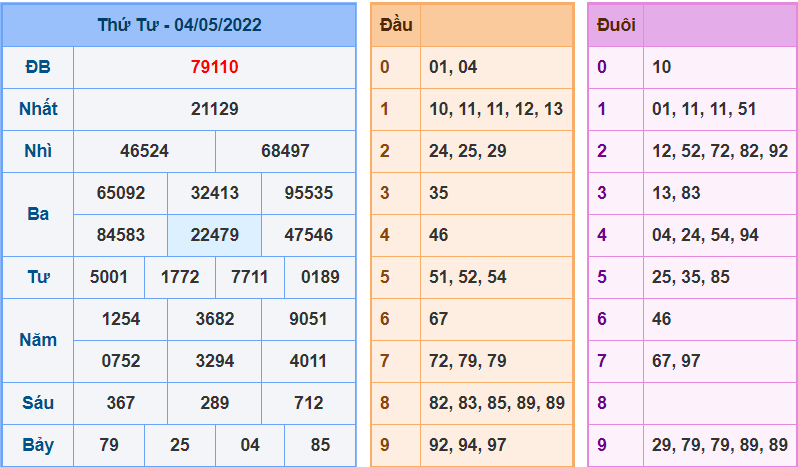
Task: Select sixth prize number 367
Action: 121,403
